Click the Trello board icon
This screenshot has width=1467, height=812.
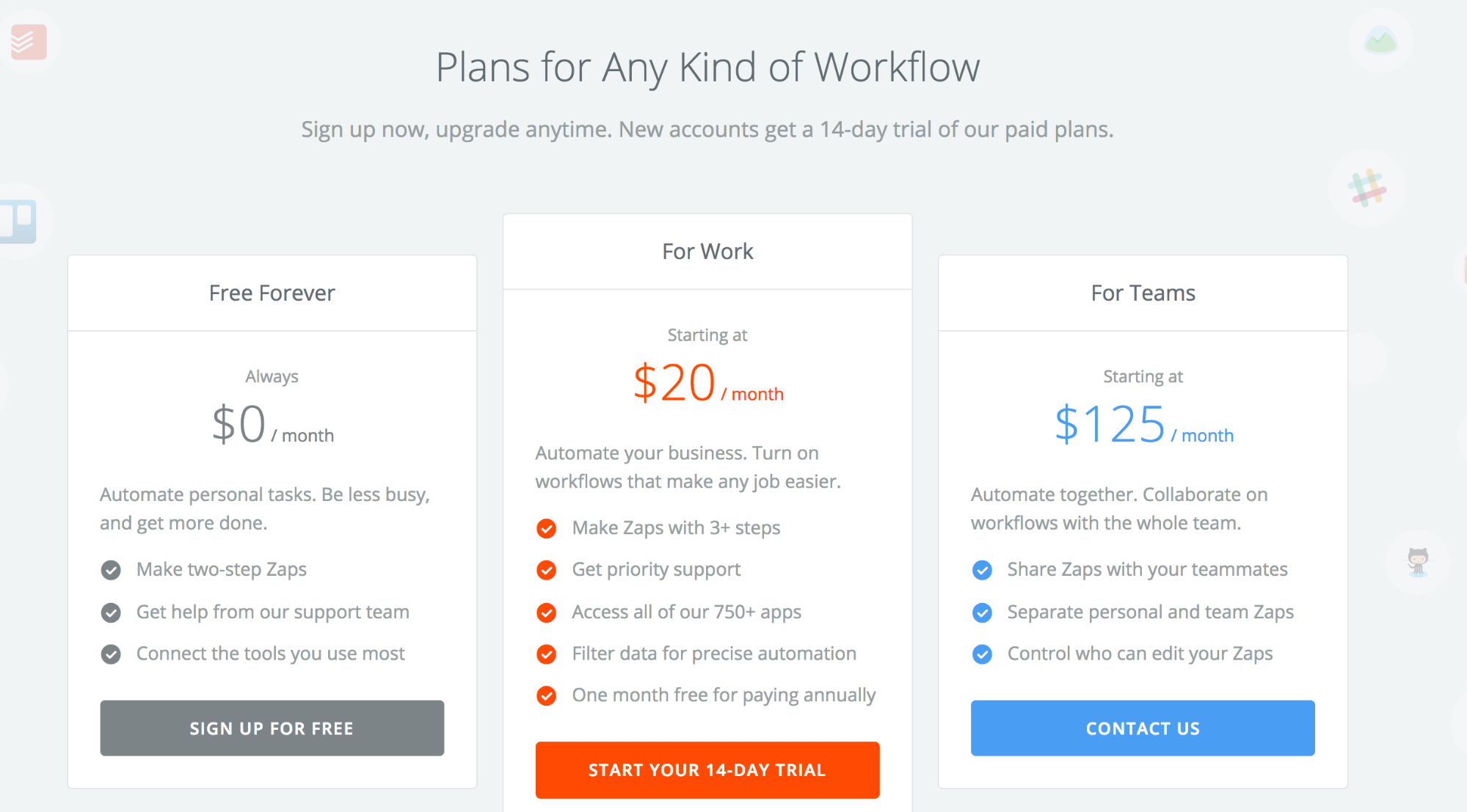[x=18, y=221]
